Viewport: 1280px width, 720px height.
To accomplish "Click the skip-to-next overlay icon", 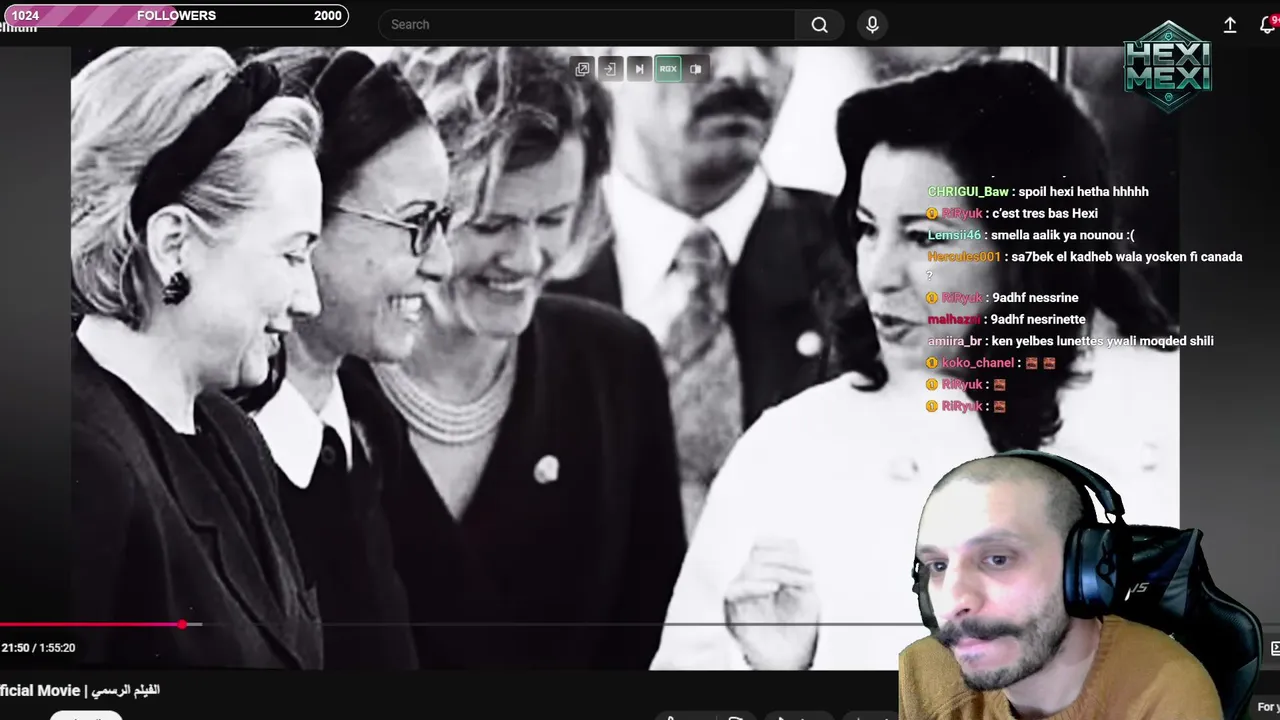I will 639,69.
